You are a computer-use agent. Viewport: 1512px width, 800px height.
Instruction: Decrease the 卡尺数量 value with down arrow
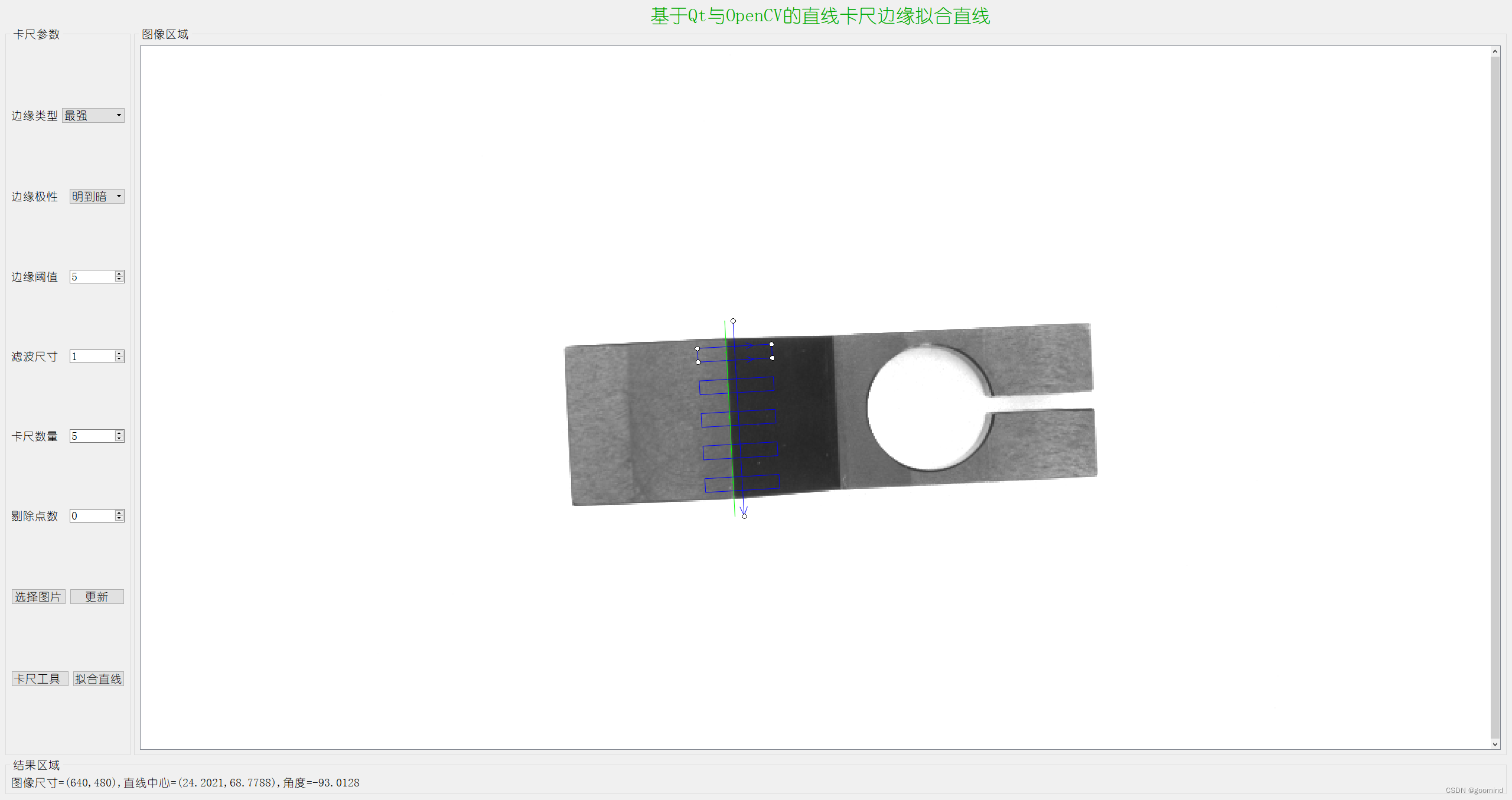119,439
